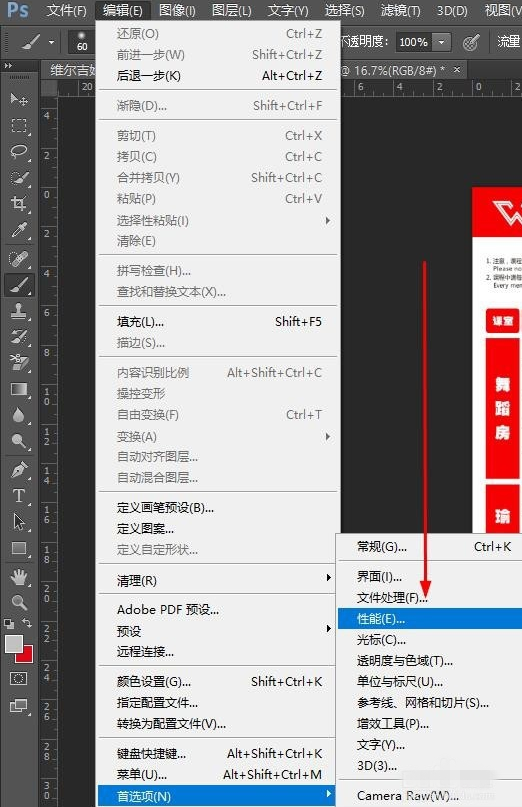Select the History Brush tool
This screenshot has width=522, height=807.
[x=19, y=337]
